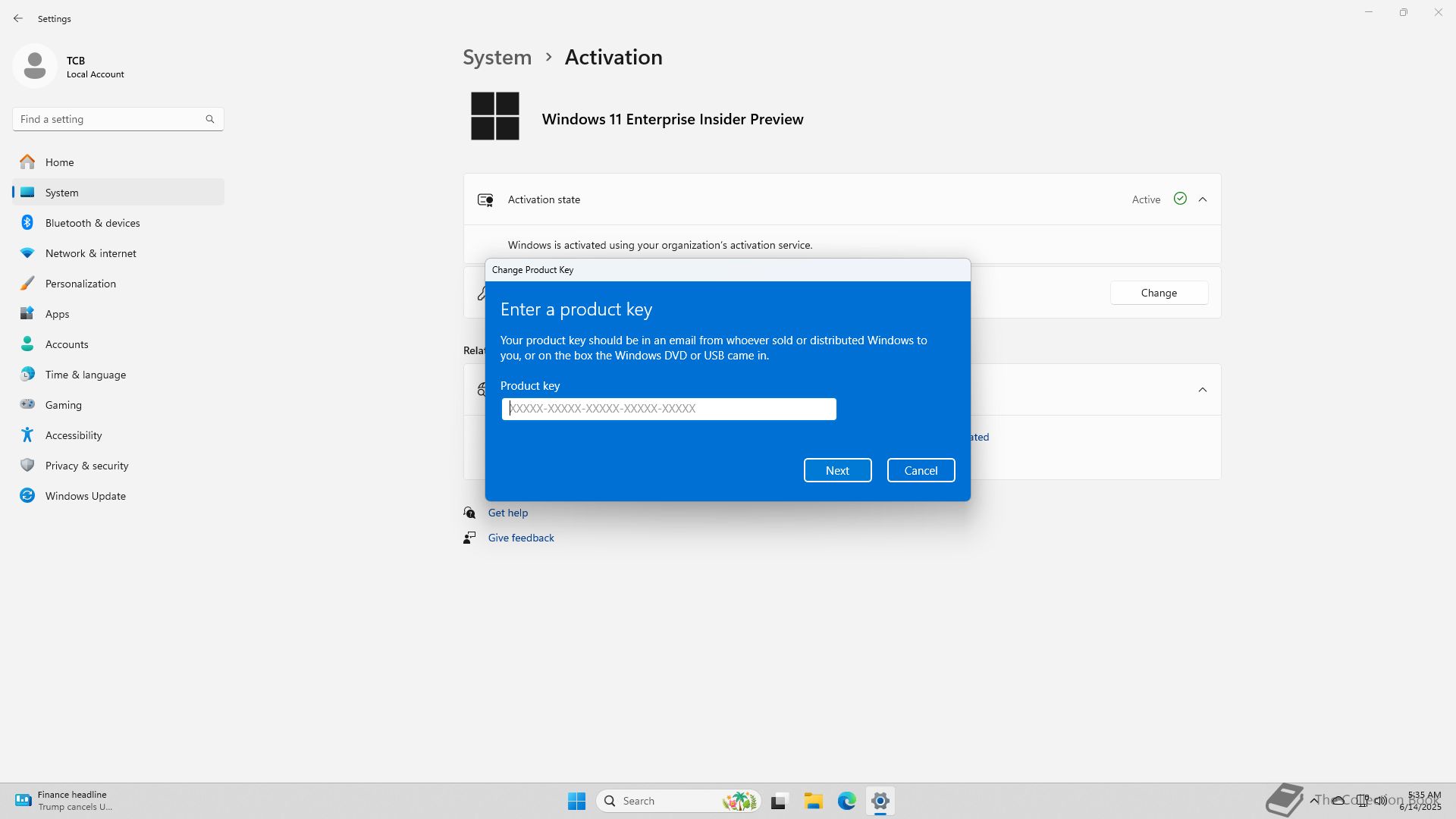Cancel the Change Product Key dialog
1456x819 pixels.
(x=921, y=470)
